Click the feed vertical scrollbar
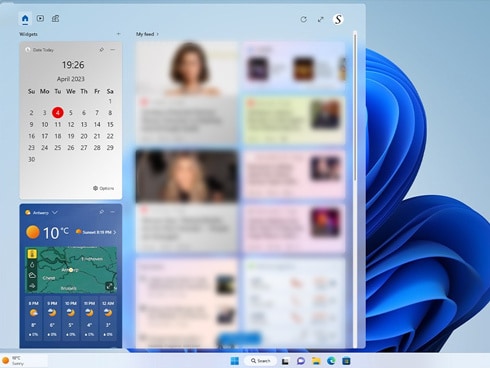This screenshot has height=368, width=490. pos(355,107)
